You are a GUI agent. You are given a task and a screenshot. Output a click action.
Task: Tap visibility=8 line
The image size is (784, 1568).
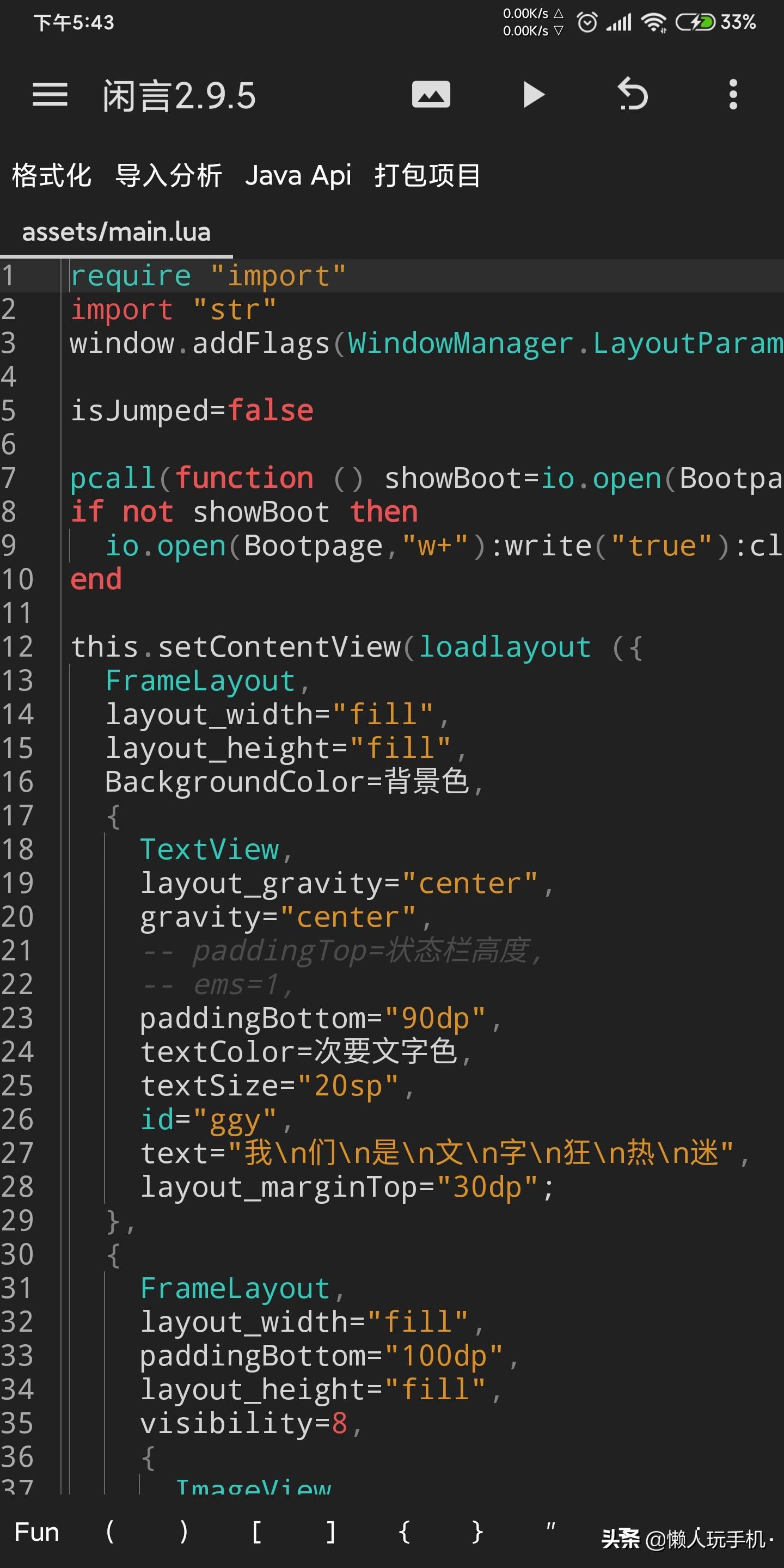(252, 1423)
